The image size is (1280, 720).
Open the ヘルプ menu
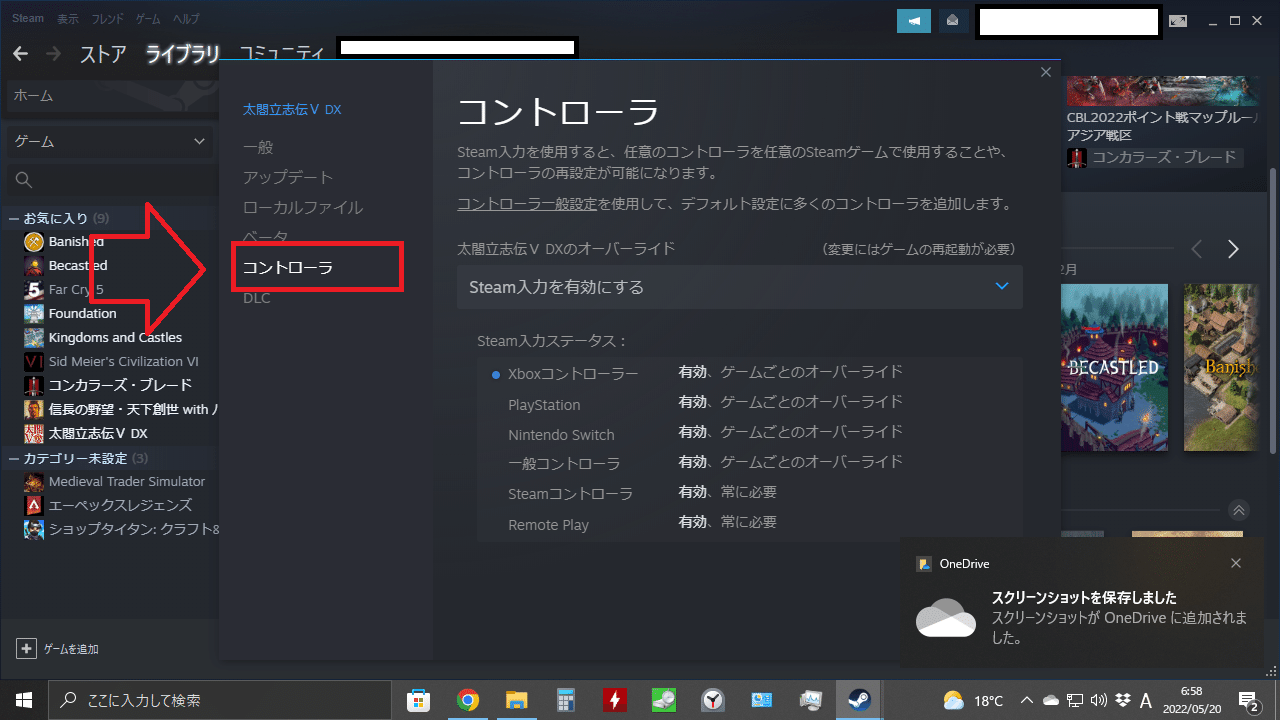[x=186, y=19]
